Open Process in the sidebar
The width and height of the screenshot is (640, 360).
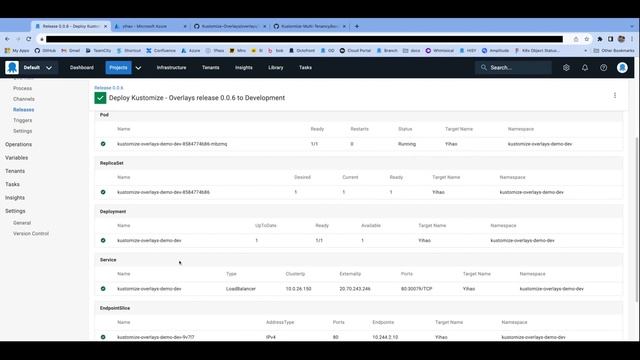click(22, 88)
